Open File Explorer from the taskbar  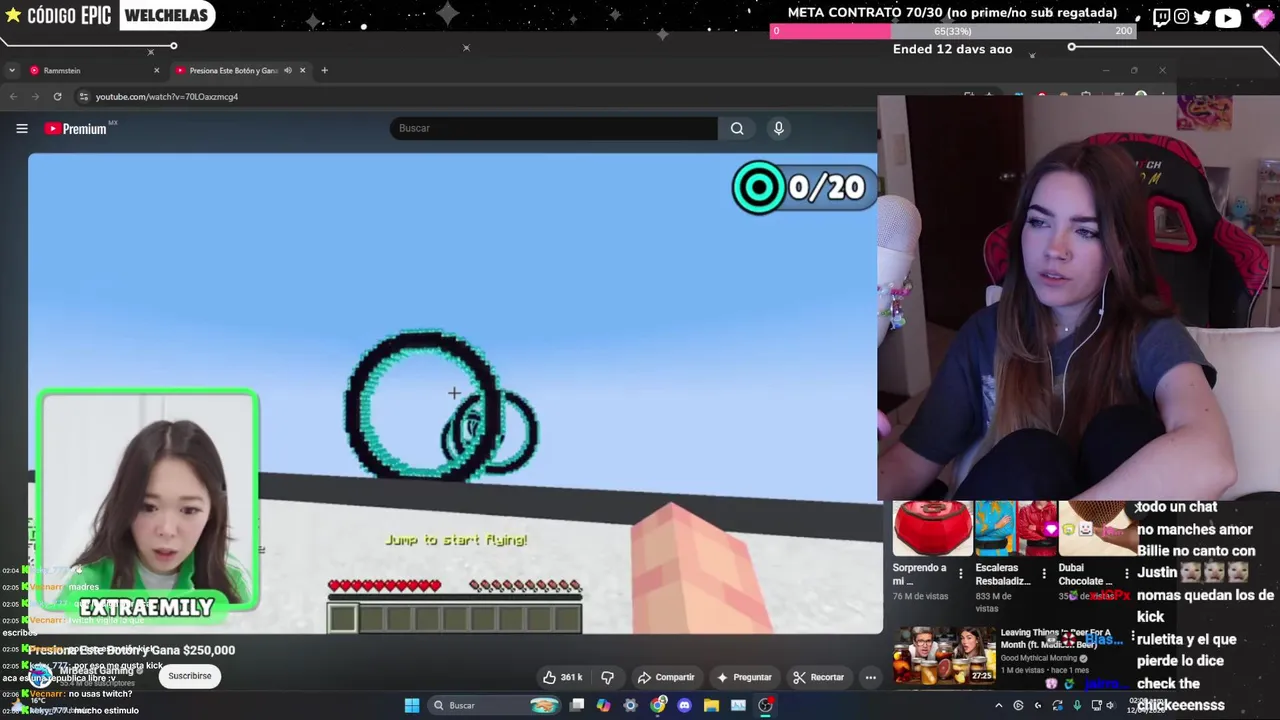pyautogui.click(x=711, y=705)
